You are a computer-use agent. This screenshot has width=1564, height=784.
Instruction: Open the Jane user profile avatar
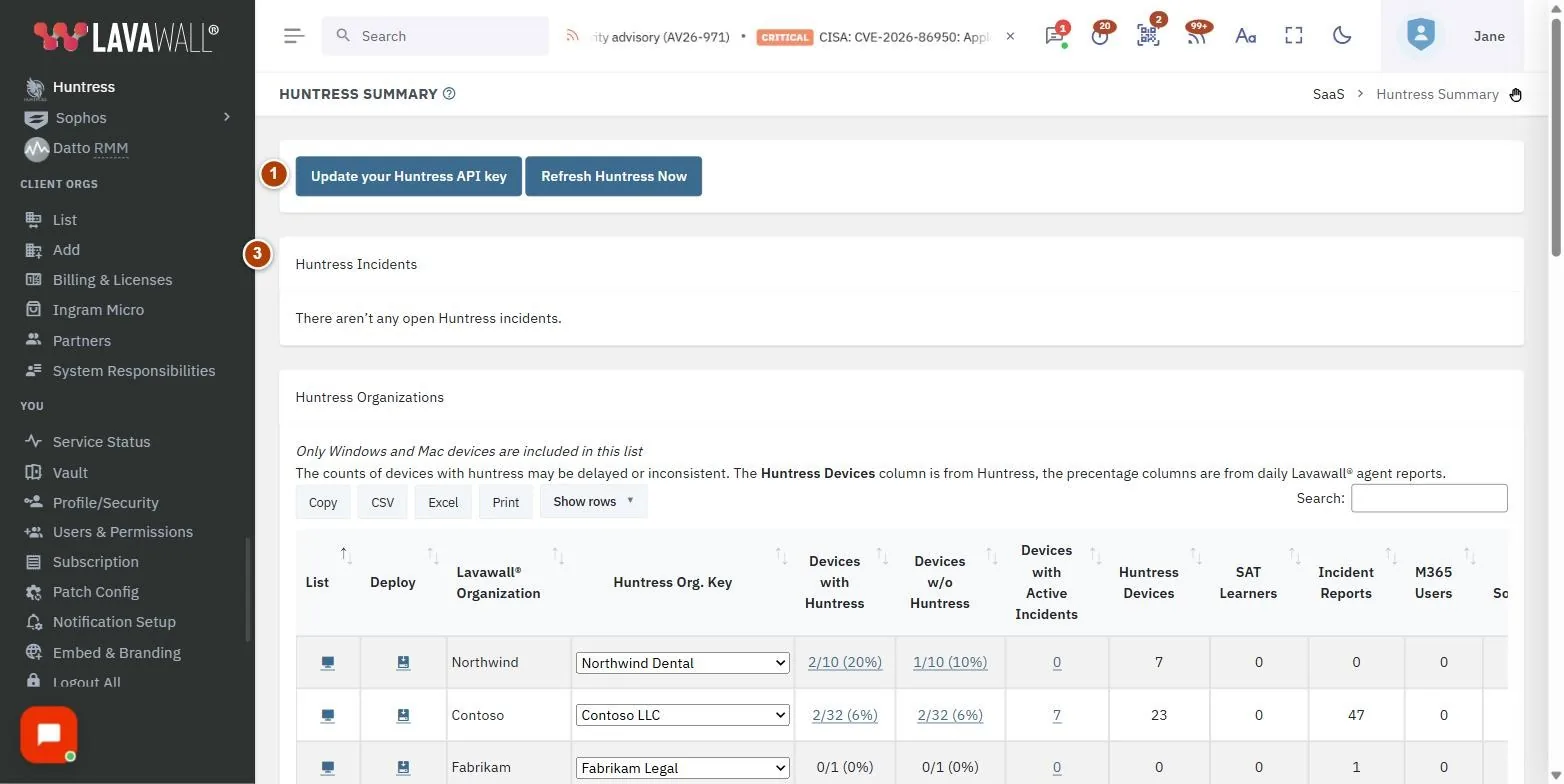pyautogui.click(x=1420, y=36)
